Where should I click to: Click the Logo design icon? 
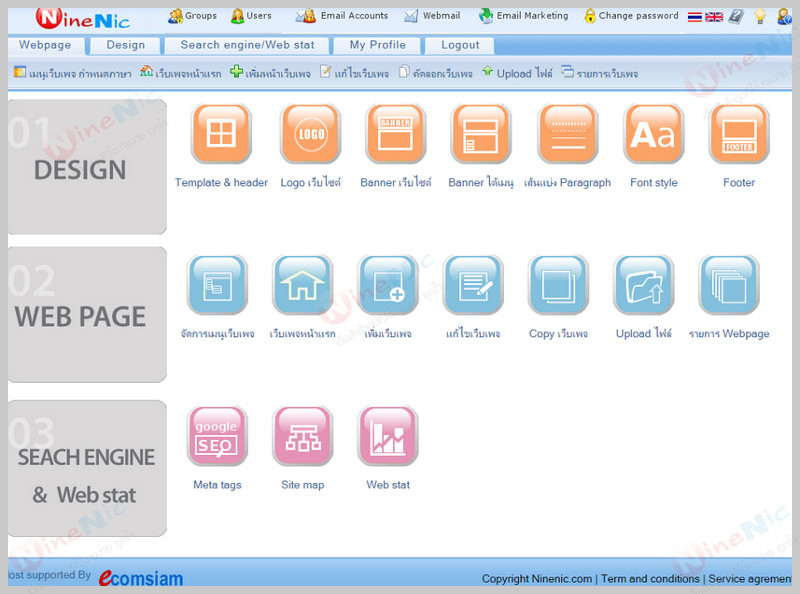click(x=309, y=134)
